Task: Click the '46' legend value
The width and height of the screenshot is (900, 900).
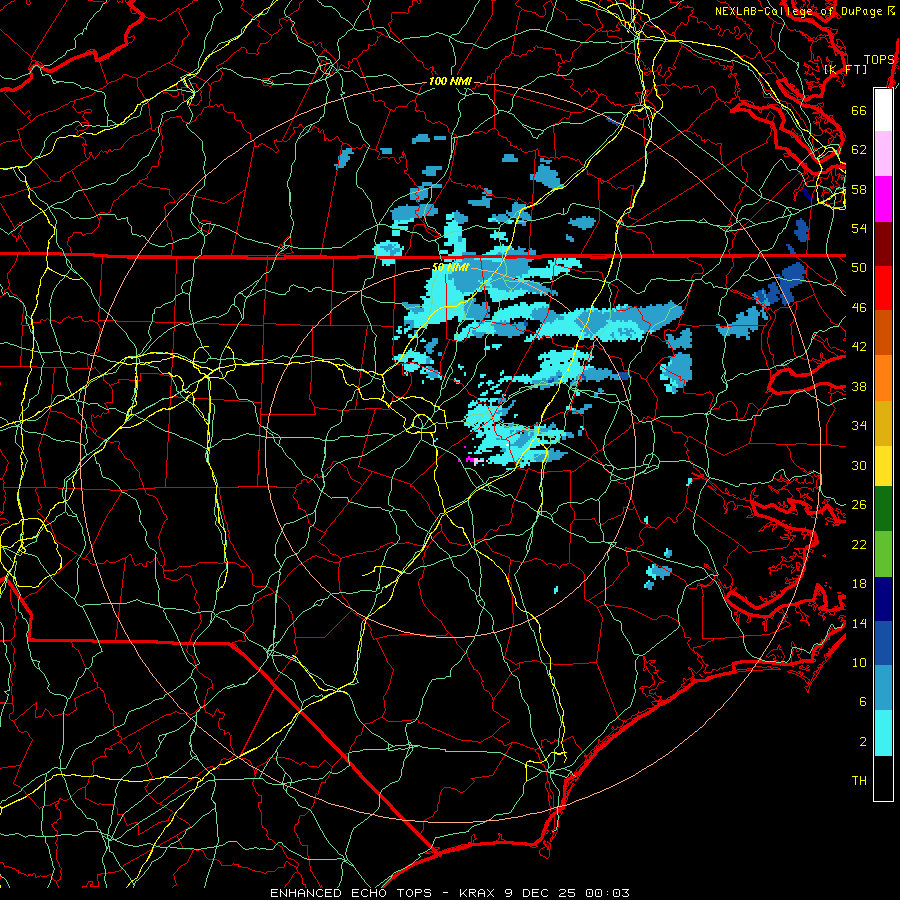Action: coord(859,308)
